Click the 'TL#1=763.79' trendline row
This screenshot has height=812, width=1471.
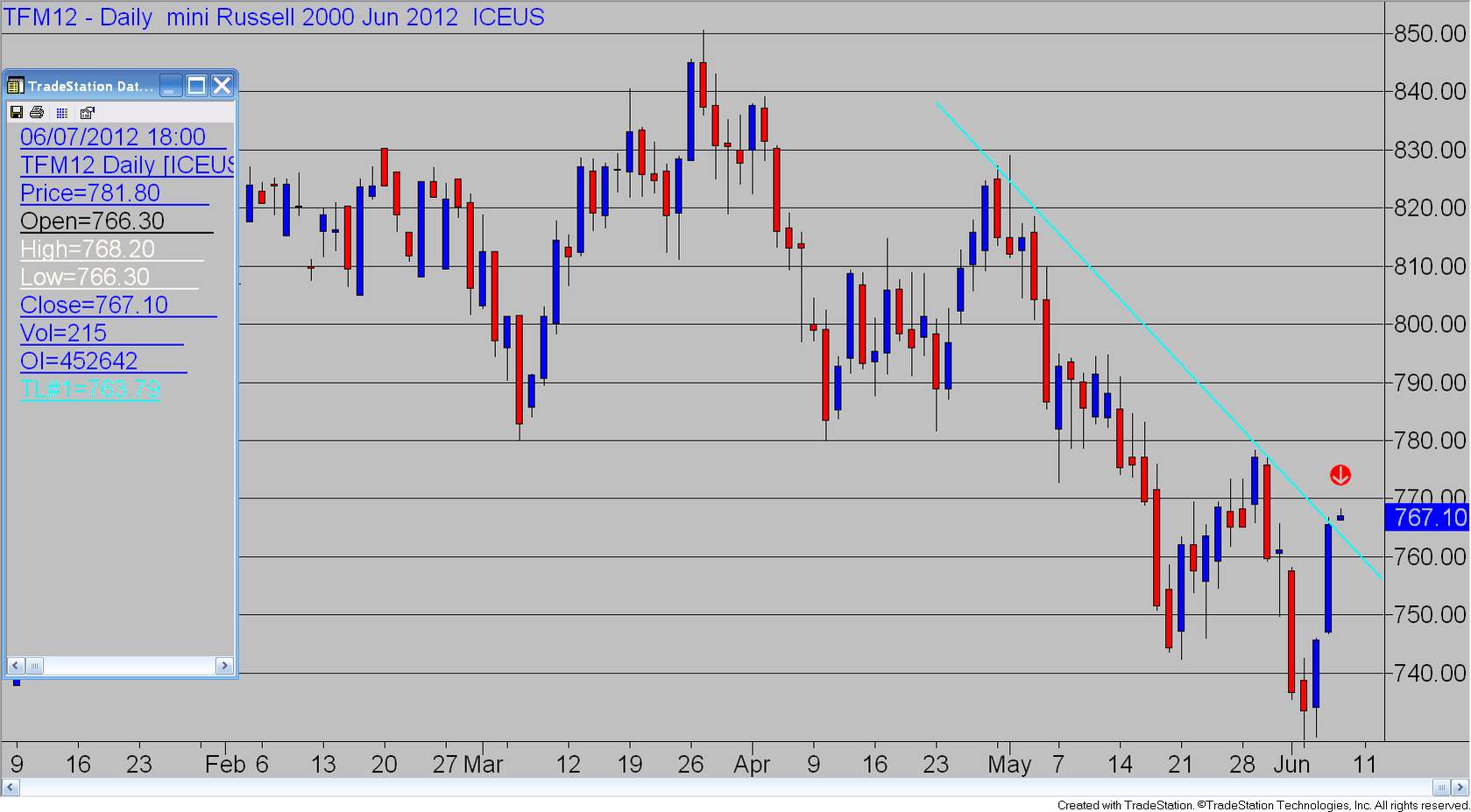89,389
